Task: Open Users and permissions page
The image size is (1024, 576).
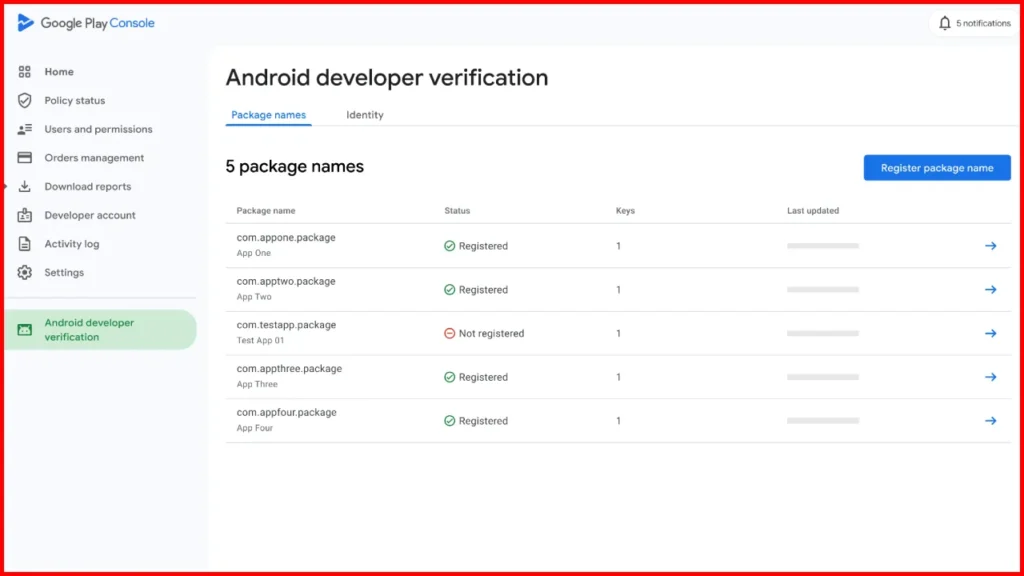Action: tap(98, 129)
